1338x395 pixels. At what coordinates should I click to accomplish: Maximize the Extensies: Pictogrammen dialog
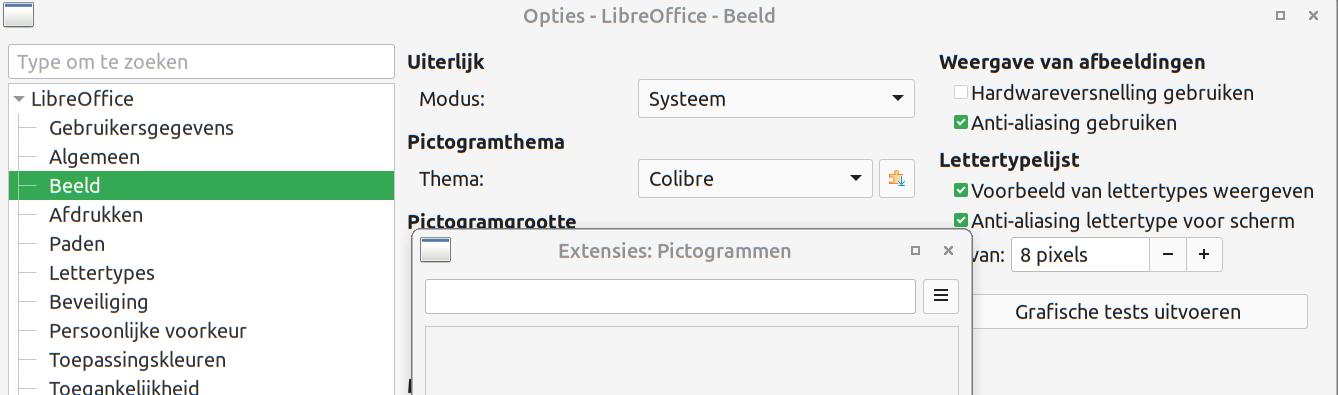[915, 251]
